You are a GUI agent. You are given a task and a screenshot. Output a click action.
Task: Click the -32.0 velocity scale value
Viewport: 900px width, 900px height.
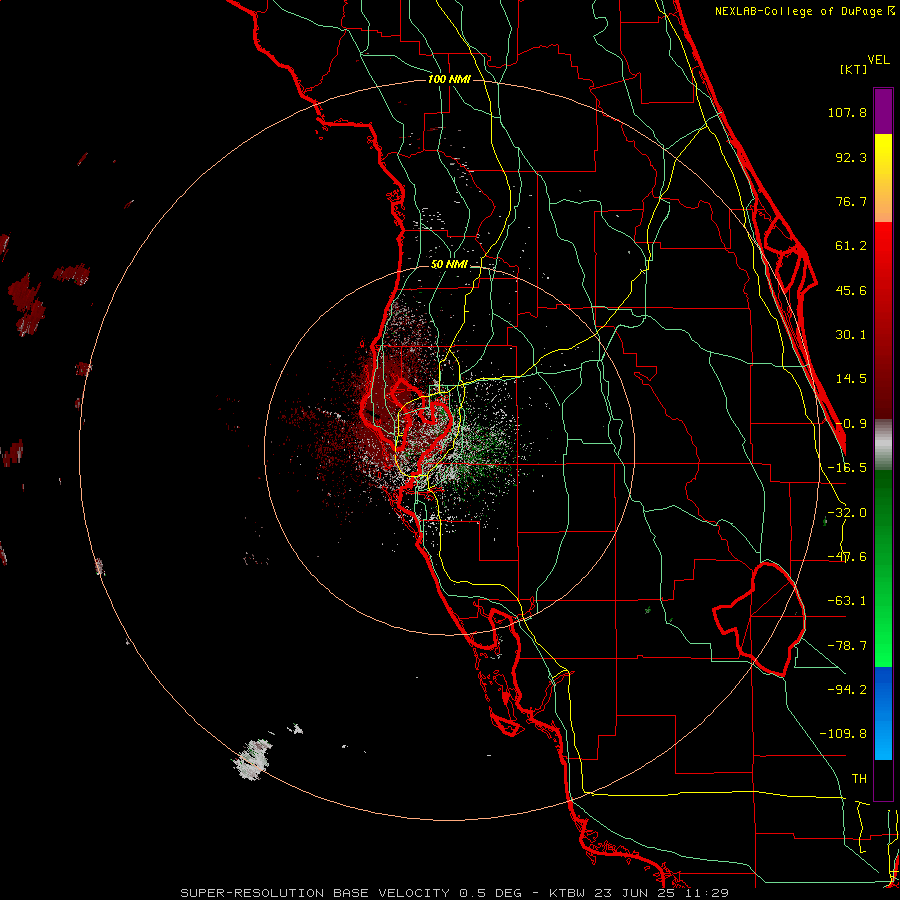pos(847,513)
